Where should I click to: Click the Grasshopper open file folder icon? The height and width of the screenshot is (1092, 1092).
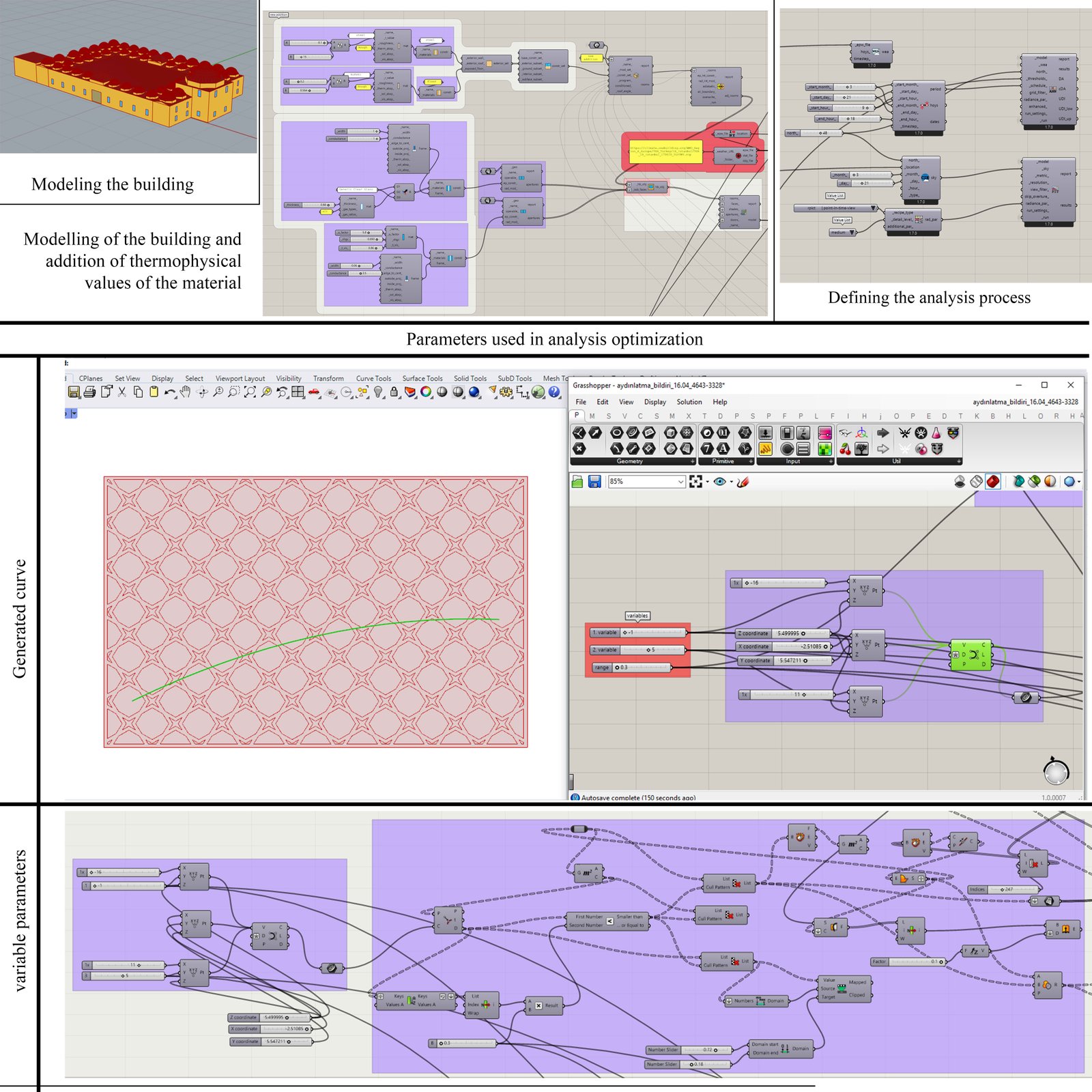tap(577, 482)
